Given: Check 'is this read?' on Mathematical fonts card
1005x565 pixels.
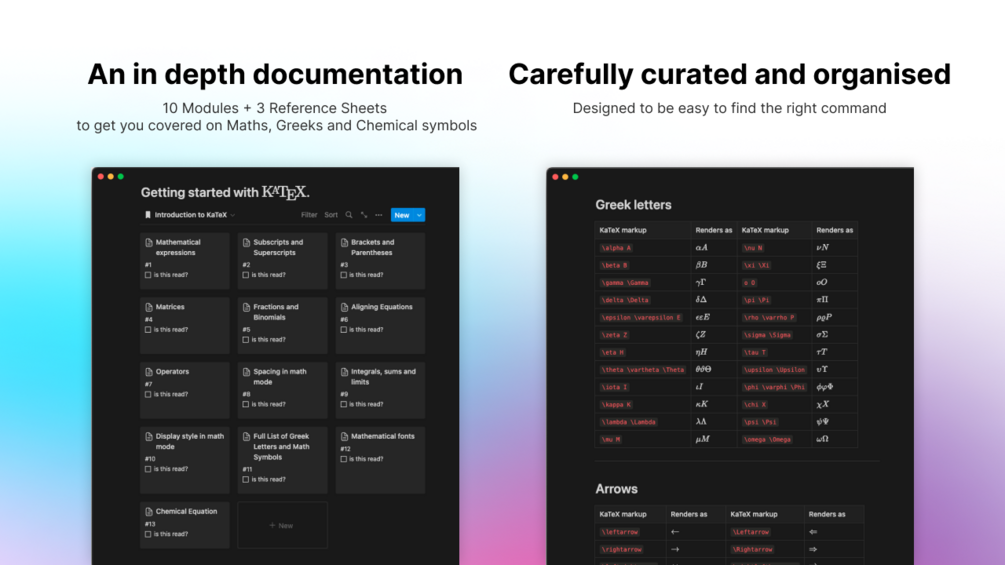Looking at the screenshot, I should [x=344, y=459].
